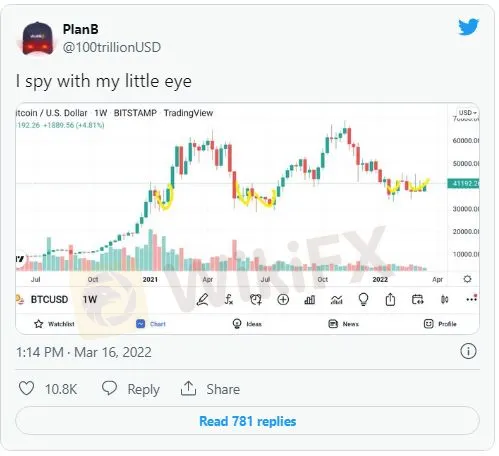
Task: Like the tweet with the heart icon
Action: (x=26, y=388)
